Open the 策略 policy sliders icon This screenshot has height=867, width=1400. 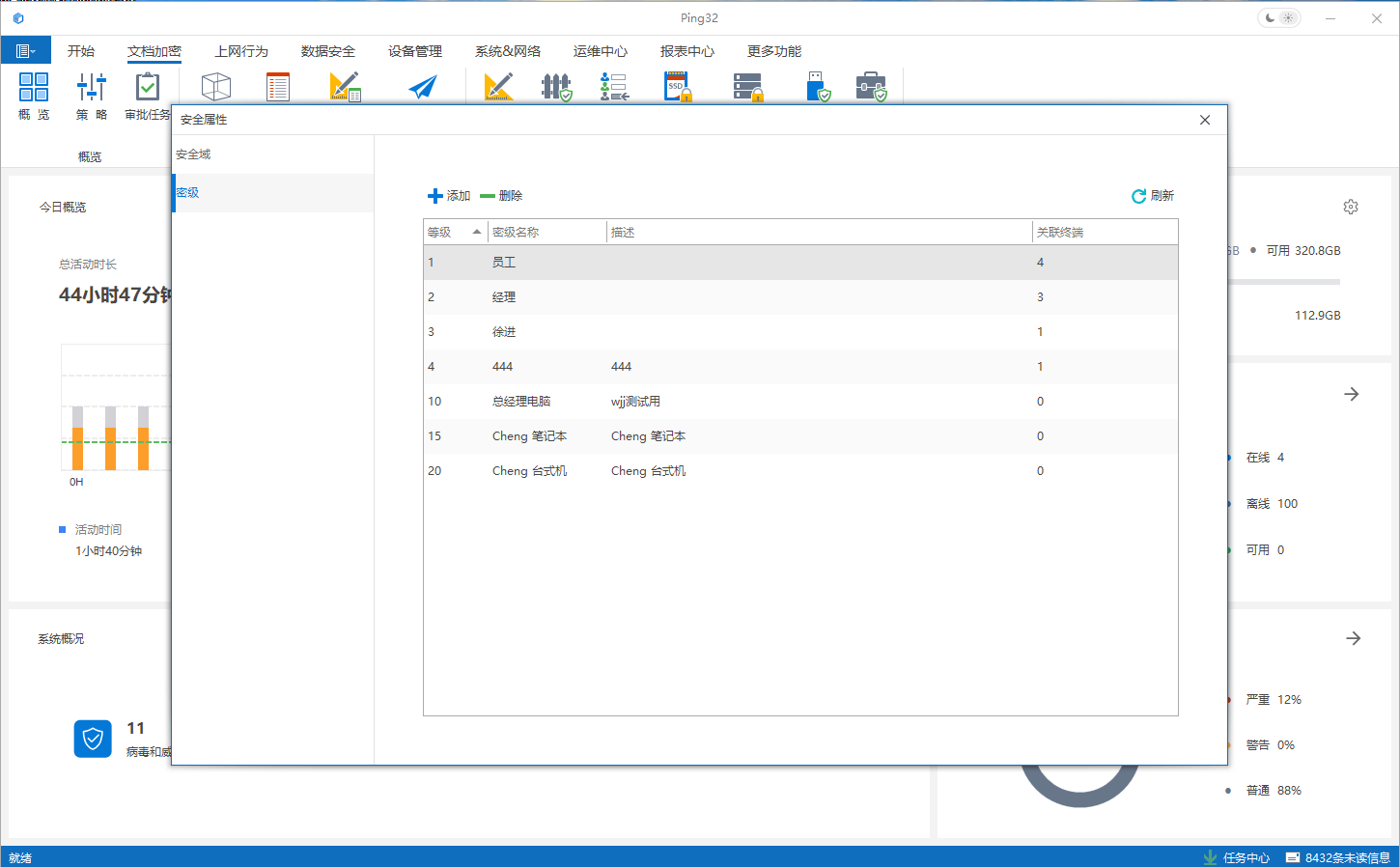[92, 87]
